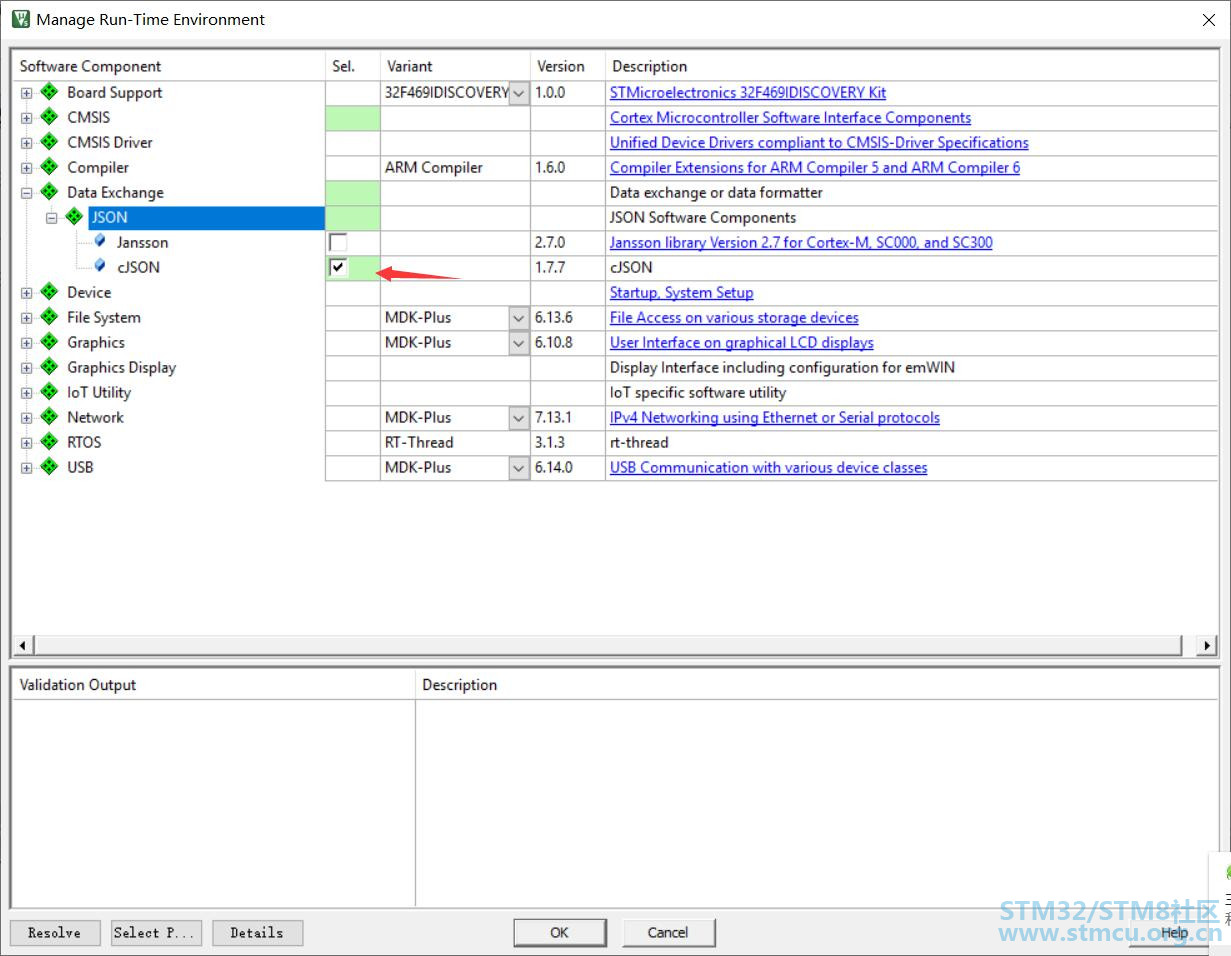Expand the USB tree node
Viewport: 1231px width, 956px height.
(x=26, y=468)
